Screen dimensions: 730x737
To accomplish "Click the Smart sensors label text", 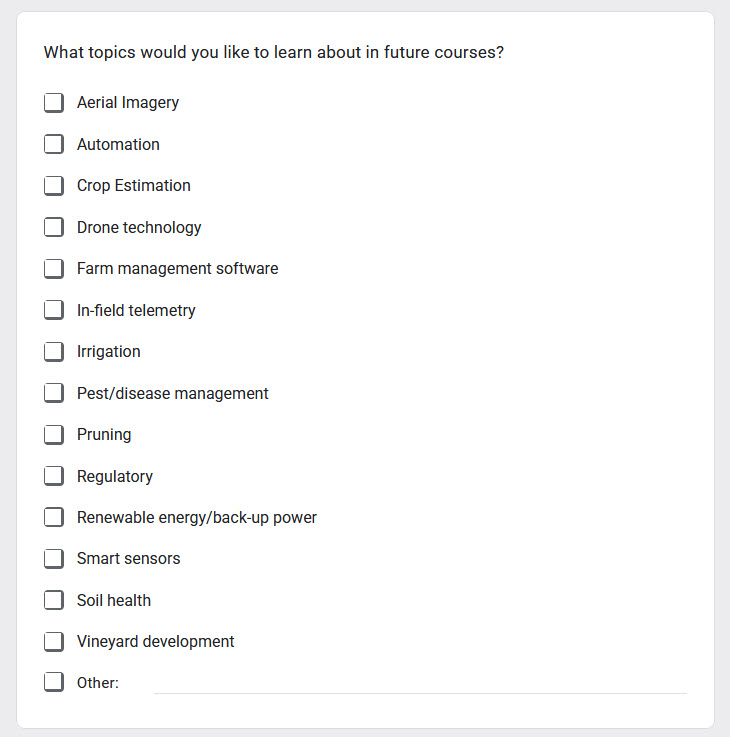I will 128,558.
